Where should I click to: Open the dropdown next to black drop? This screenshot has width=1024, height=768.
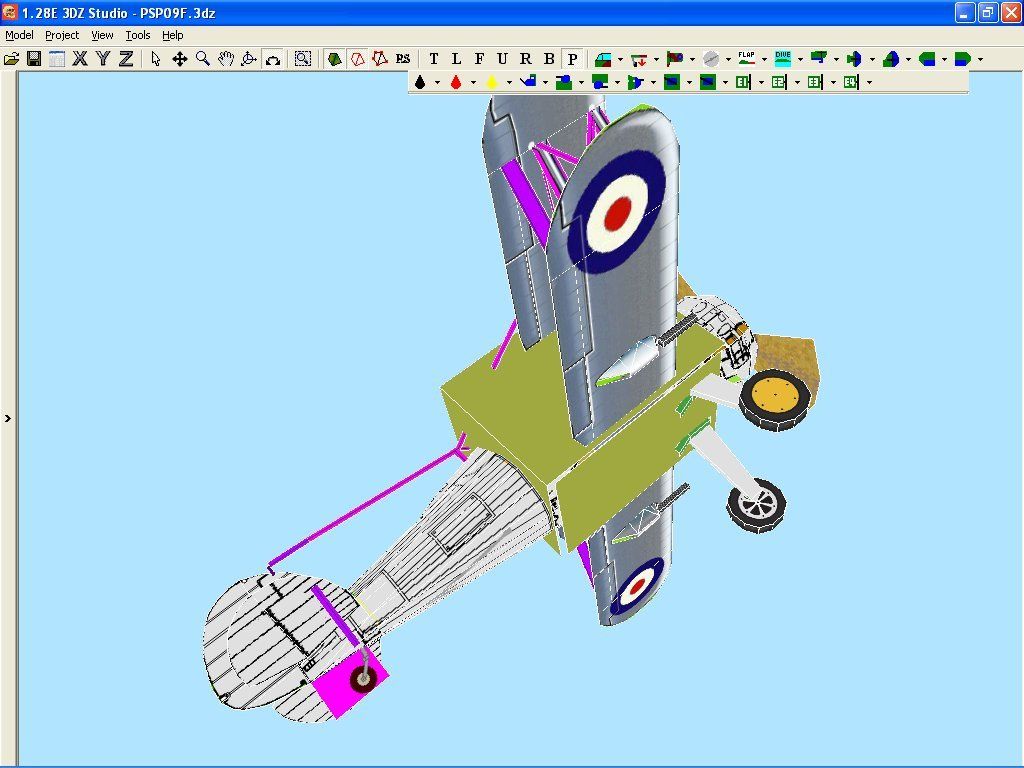point(437,82)
